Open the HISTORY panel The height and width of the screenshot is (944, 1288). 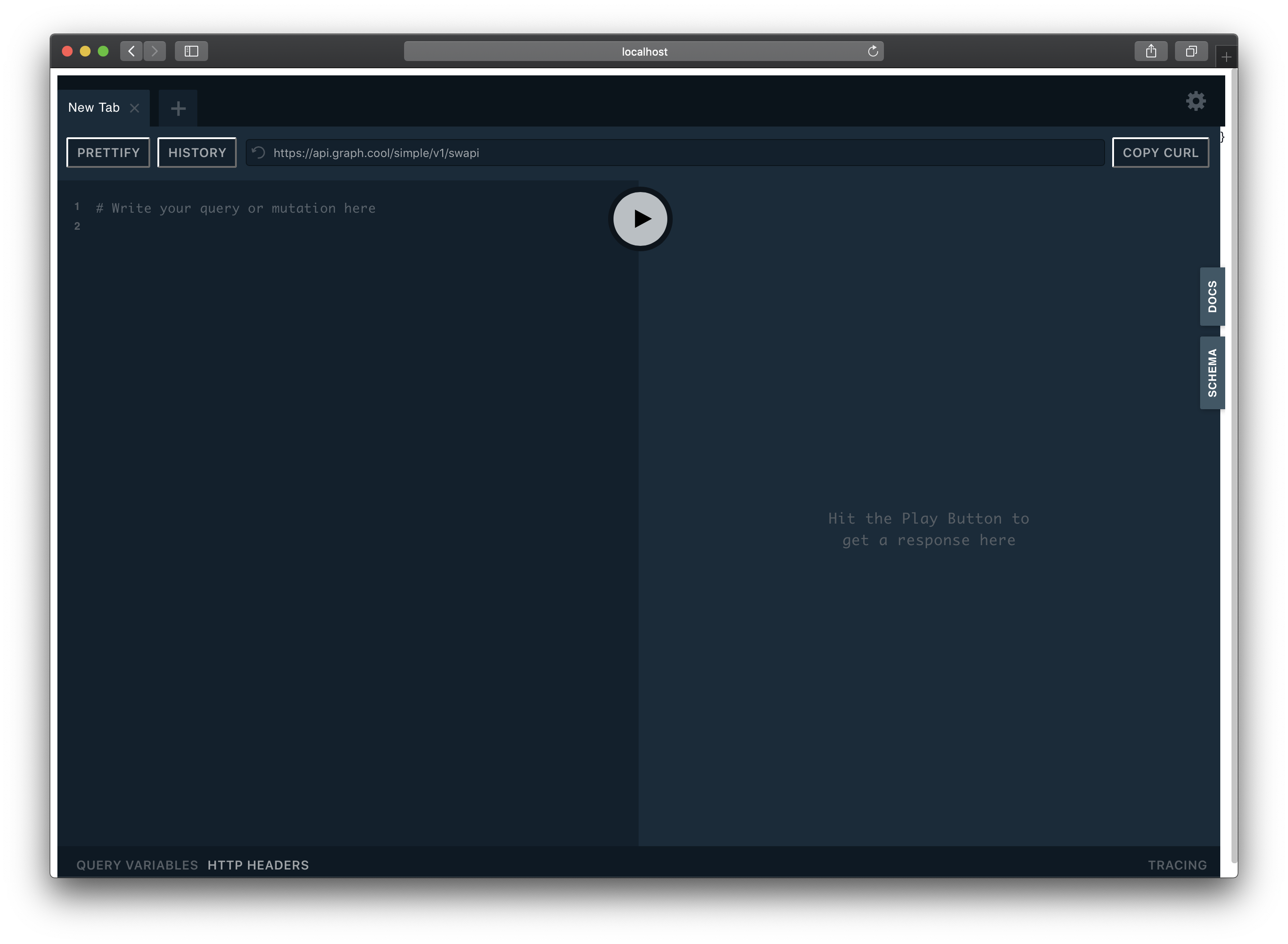click(x=197, y=153)
